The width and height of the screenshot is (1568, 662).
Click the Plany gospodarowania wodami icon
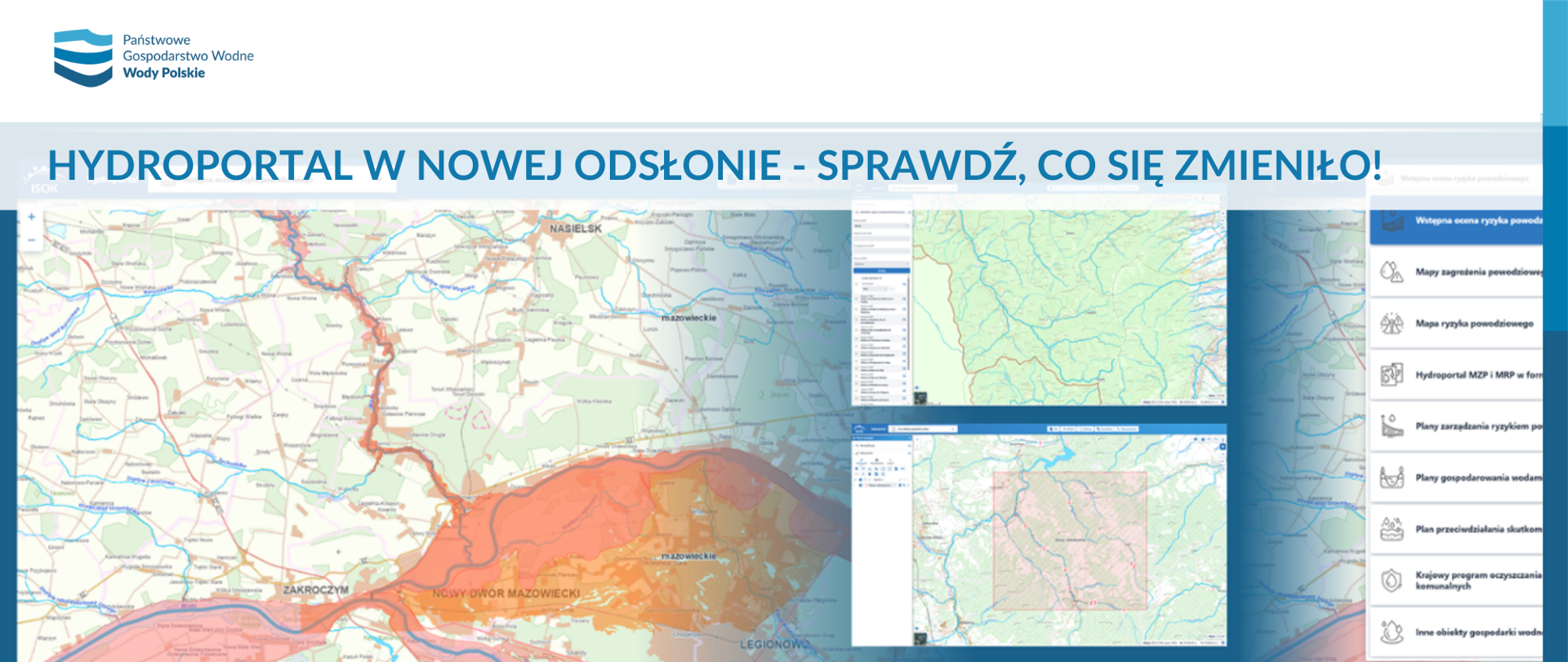(x=1392, y=477)
